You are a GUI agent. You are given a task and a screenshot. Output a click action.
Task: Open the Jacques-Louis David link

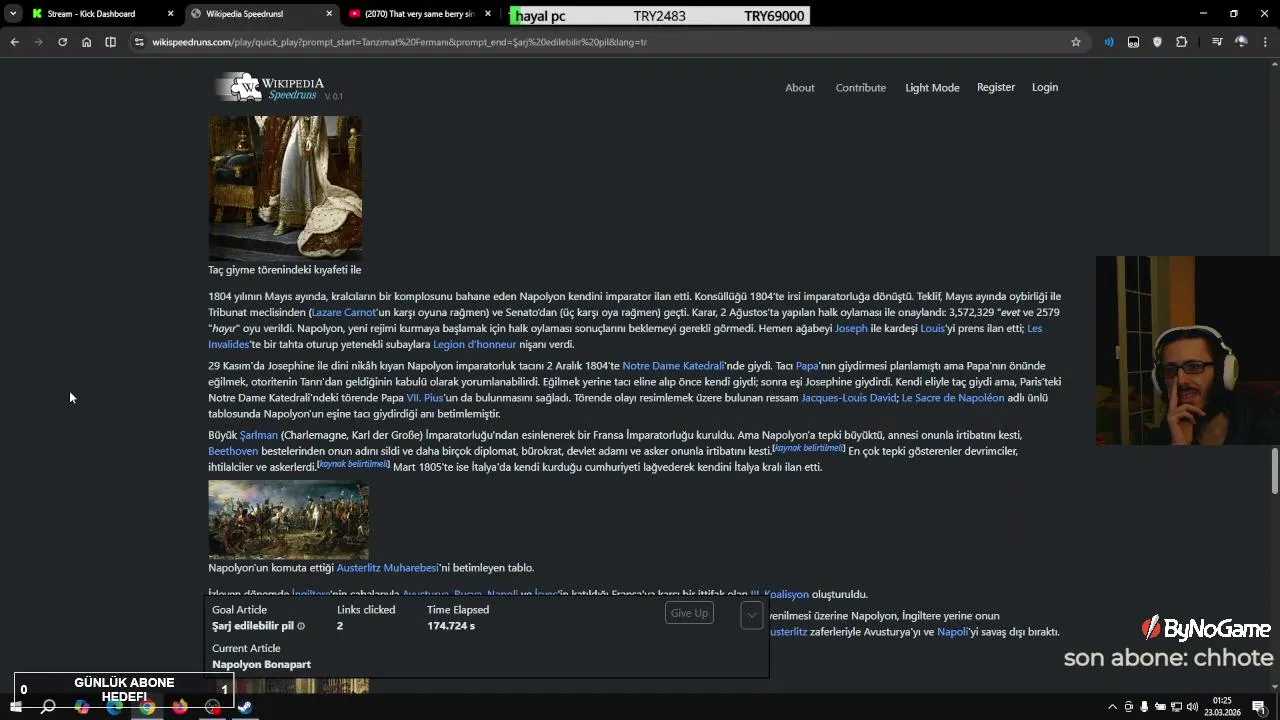[849, 398]
